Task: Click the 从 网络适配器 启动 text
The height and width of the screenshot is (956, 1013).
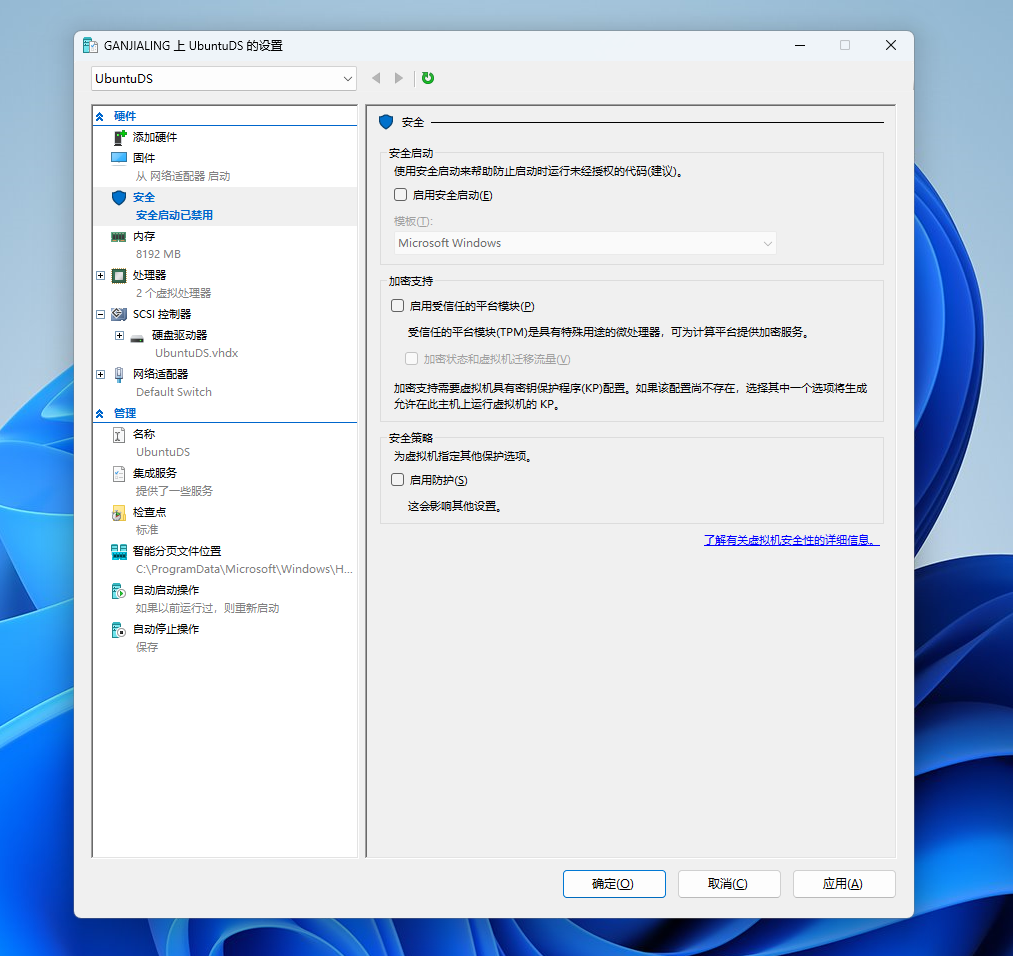Action: pos(183,176)
